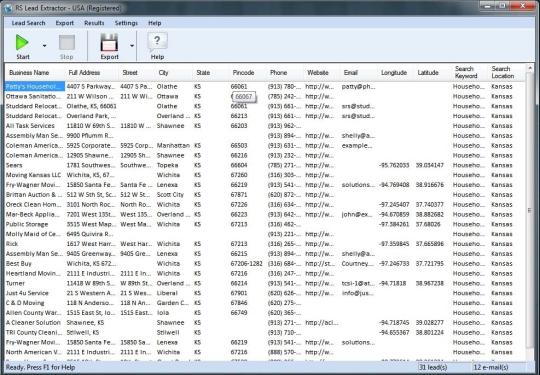Screen dimensions: 540x375
Task: Click the patty@ email cell
Action: [359, 86]
